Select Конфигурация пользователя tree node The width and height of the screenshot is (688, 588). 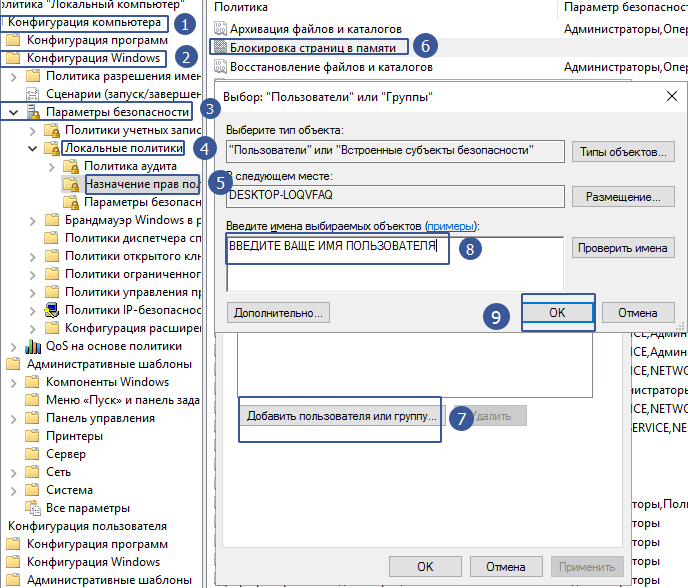click(87, 526)
